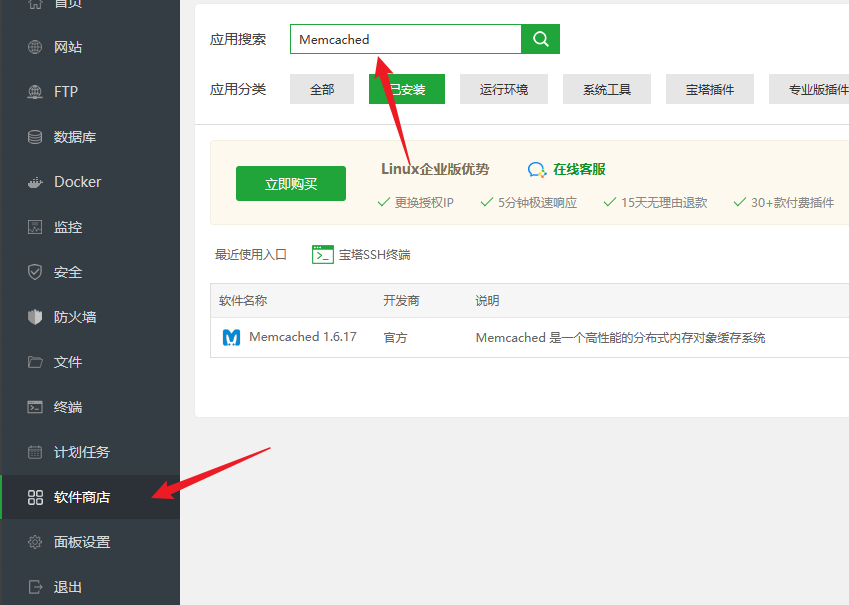Select the 已安装 category tab

coord(407,89)
